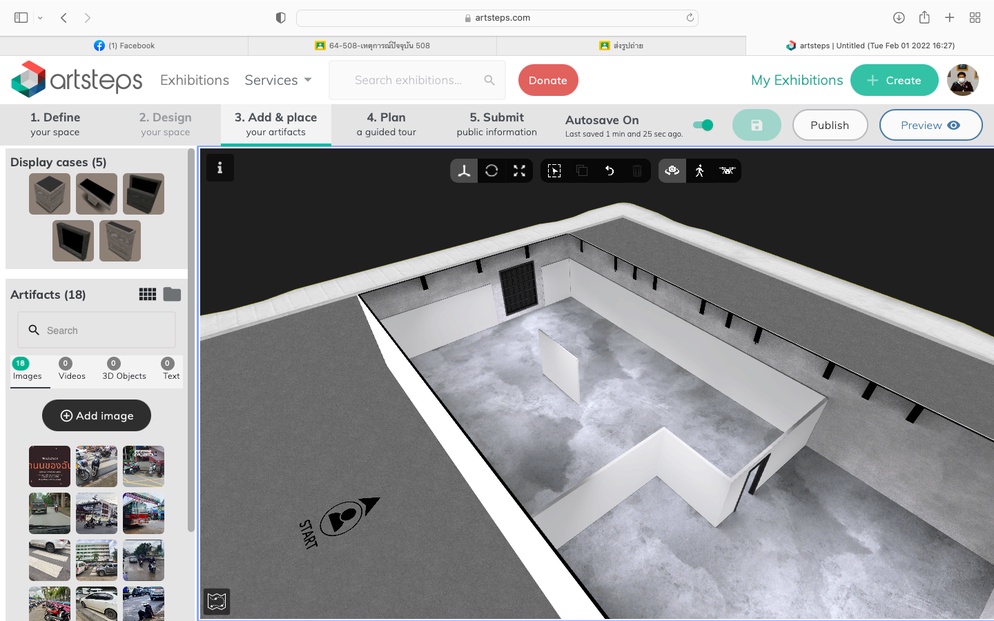Select the move axes tool
Image resolution: width=994 pixels, height=621 pixels.
point(464,171)
